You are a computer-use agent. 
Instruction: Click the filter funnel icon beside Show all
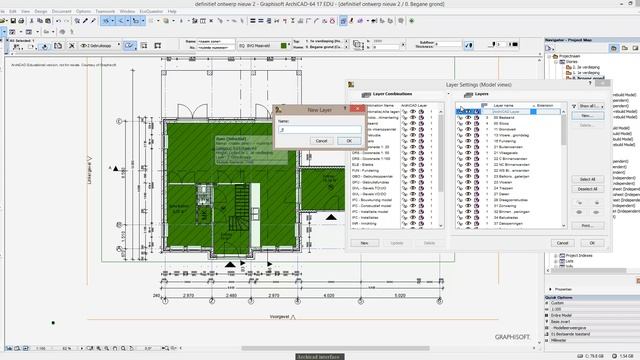(574, 106)
